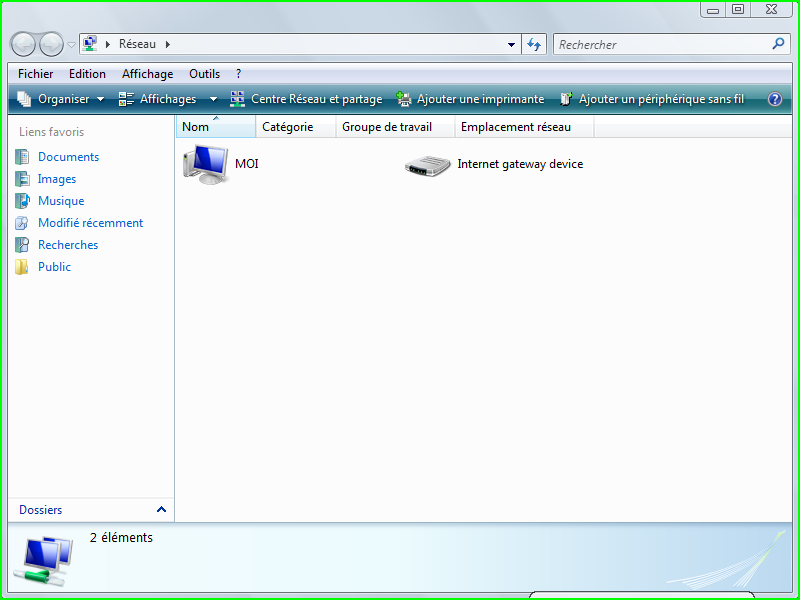Select the Internet gateway device label
Screen dimensions: 800x600
(x=520, y=164)
